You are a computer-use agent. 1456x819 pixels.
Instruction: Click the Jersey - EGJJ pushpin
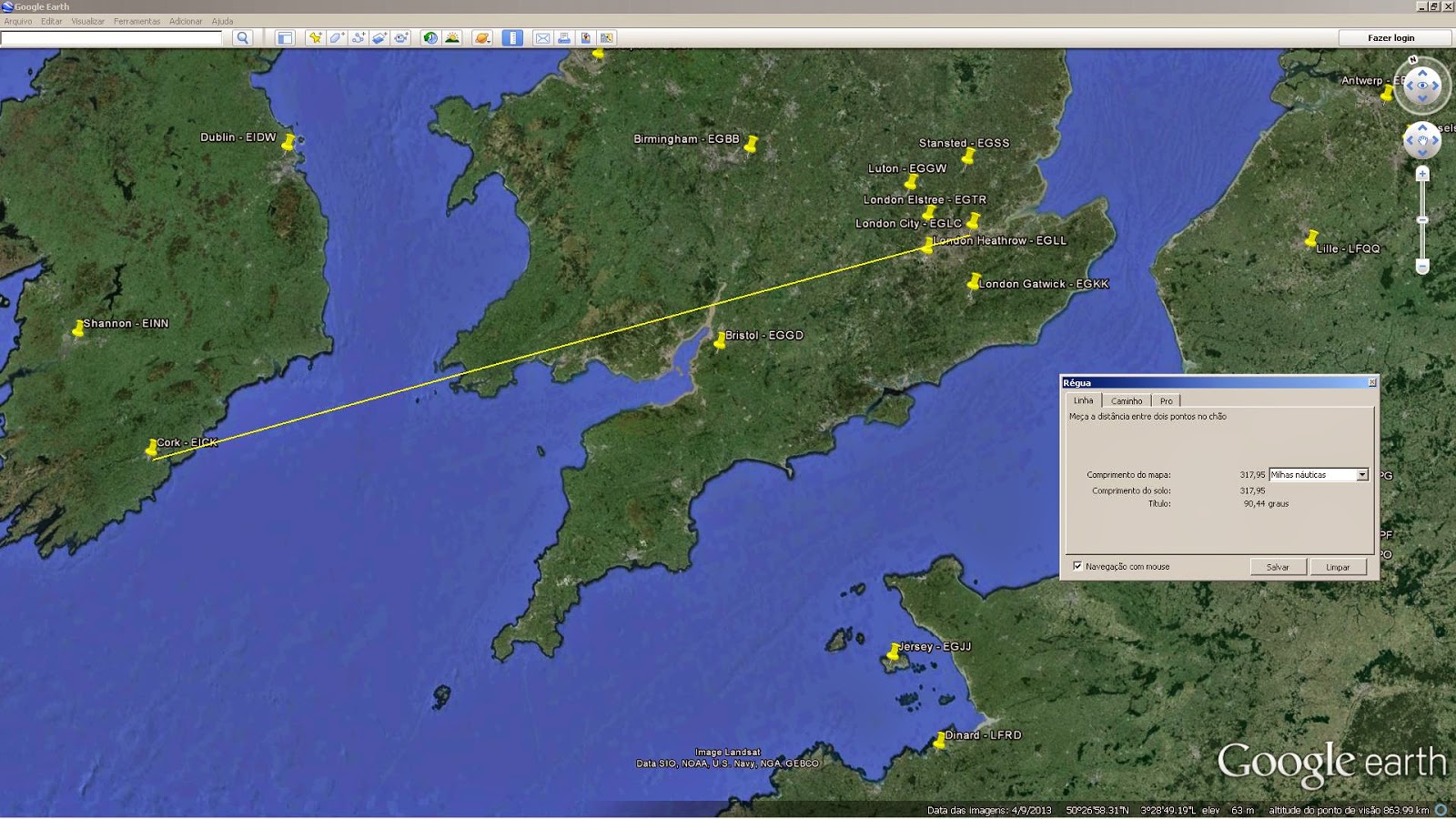(x=894, y=652)
